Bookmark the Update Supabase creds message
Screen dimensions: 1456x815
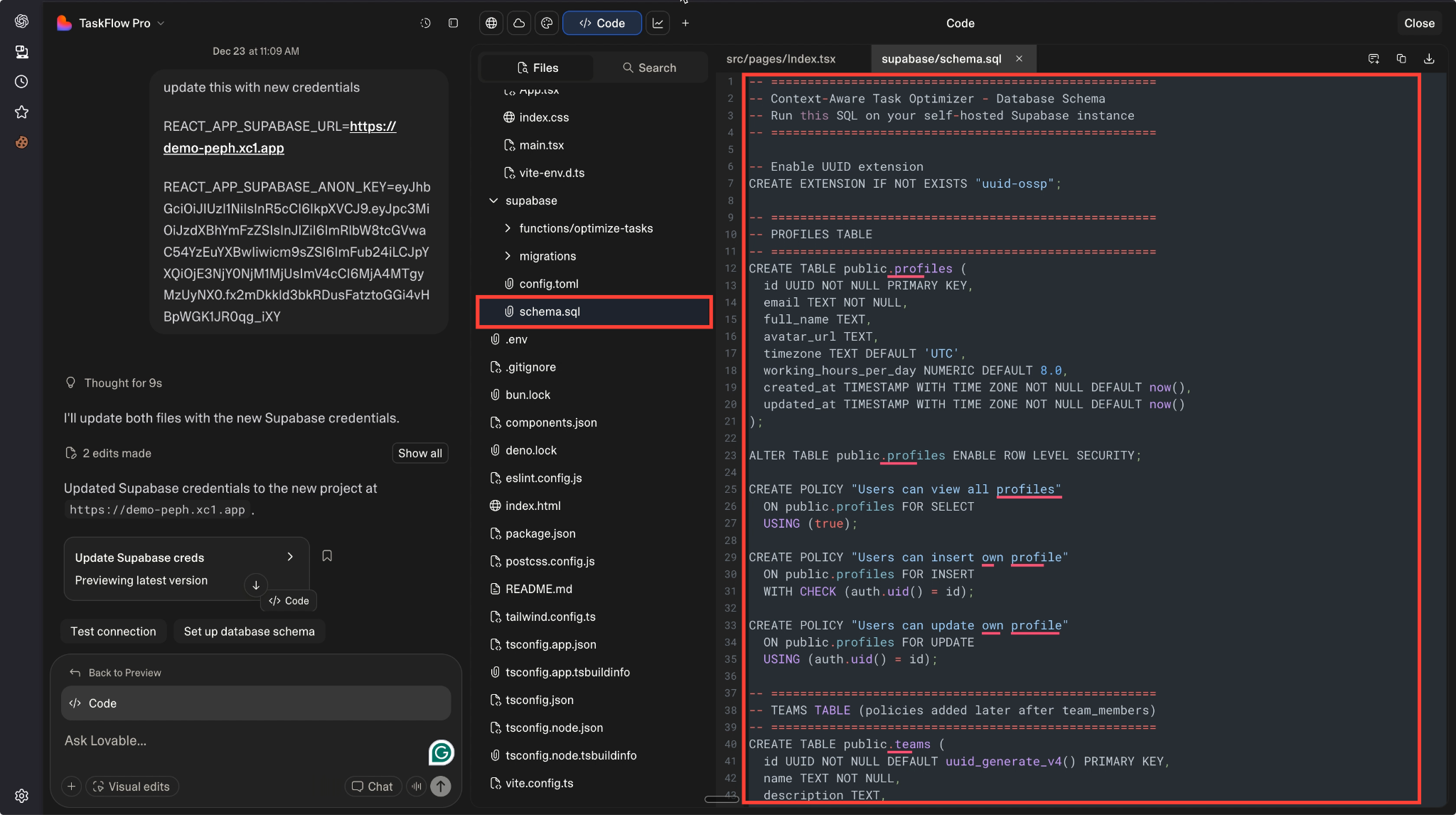(327, 555)
